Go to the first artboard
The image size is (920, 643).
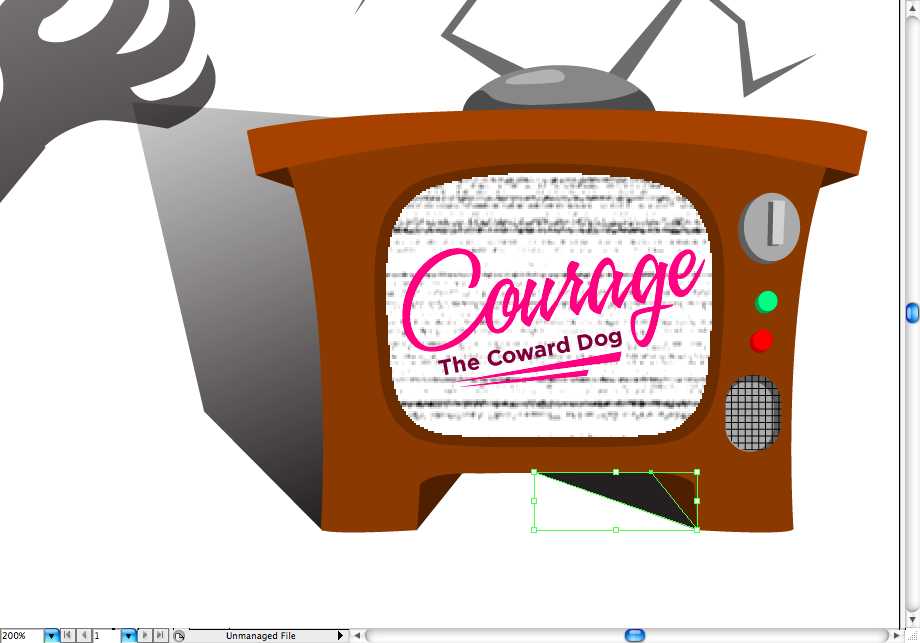[68, 635]
